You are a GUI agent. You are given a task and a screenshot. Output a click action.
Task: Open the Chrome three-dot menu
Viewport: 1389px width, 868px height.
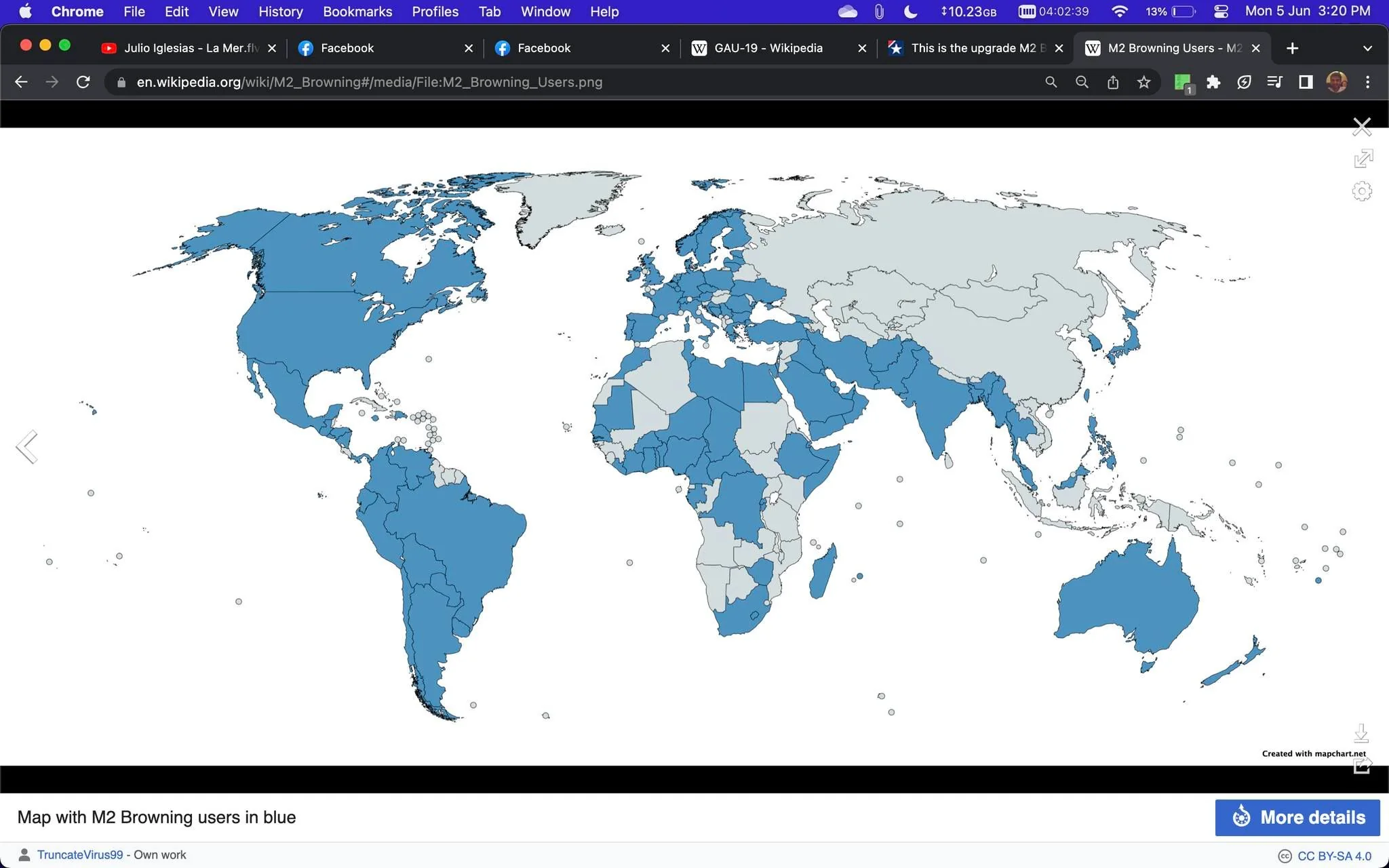tap(1368, 82)
